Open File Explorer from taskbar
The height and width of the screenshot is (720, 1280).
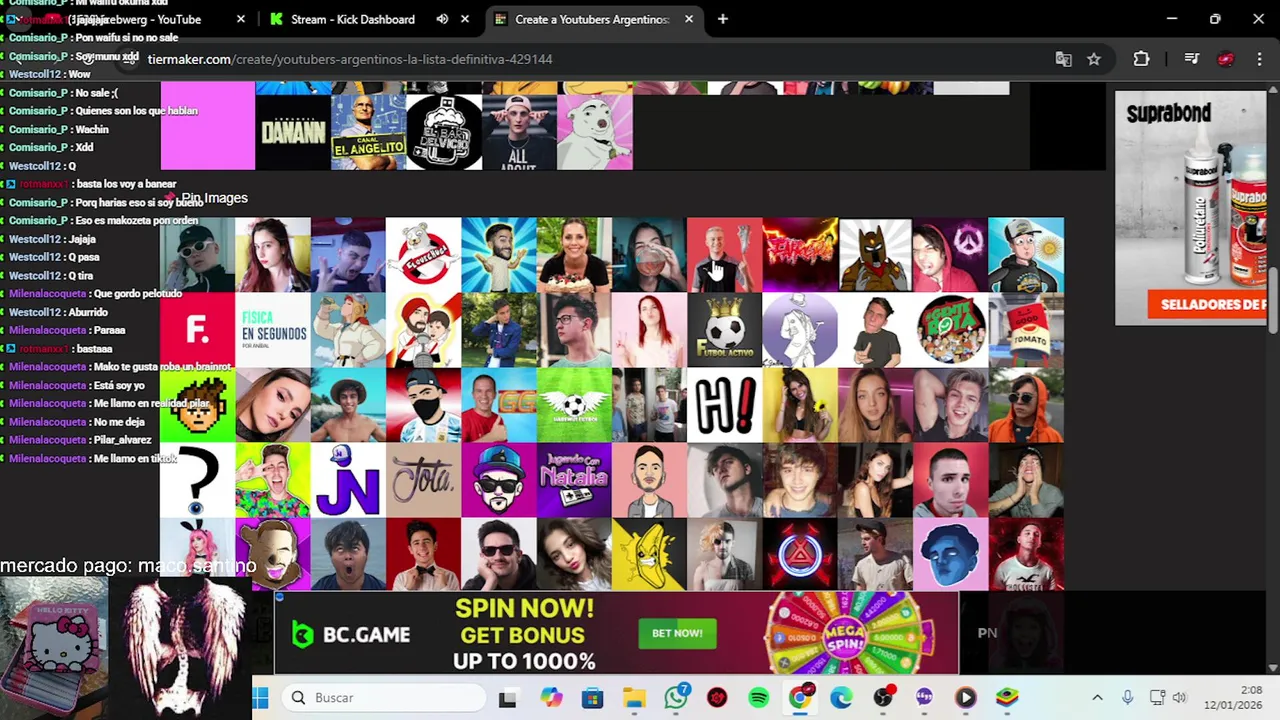634,698
